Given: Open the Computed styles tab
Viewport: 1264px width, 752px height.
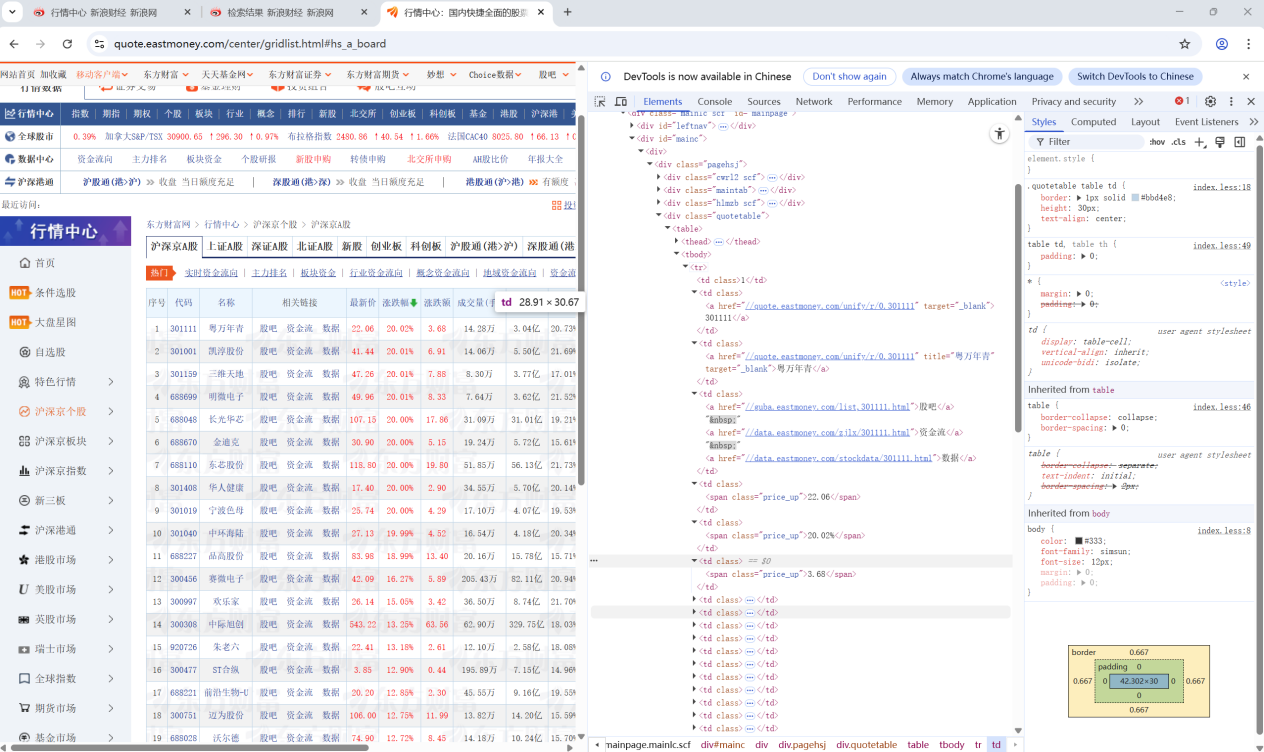Looking at the screenshot, I should (x=1093, y=122).
